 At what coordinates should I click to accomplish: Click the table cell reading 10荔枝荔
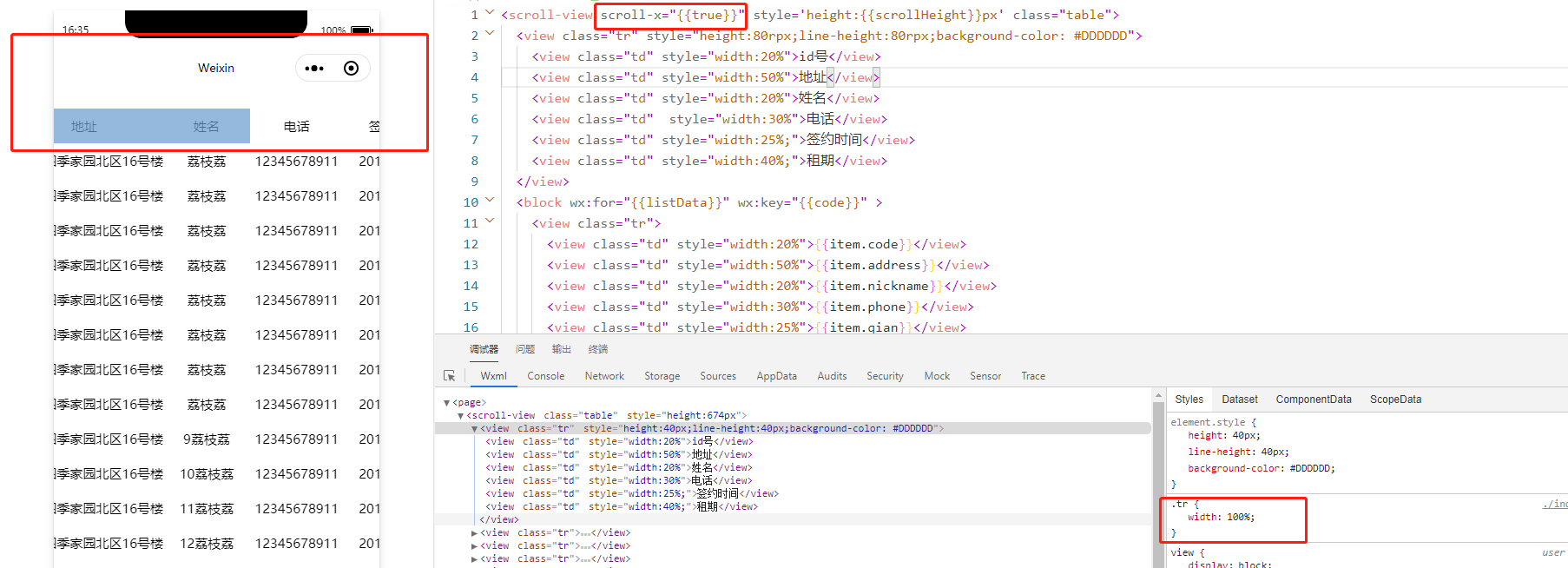coord(207,474)
